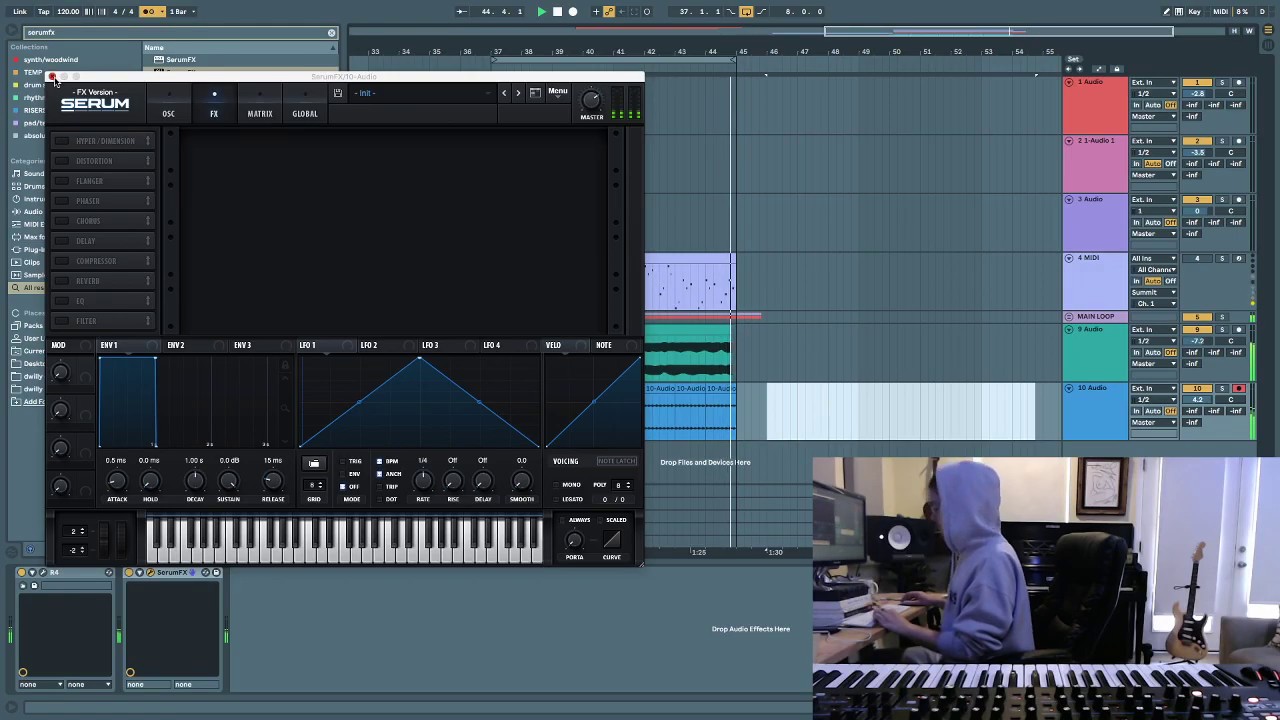
Task: Click the Ableton stop button
Action: coord(557,11)
